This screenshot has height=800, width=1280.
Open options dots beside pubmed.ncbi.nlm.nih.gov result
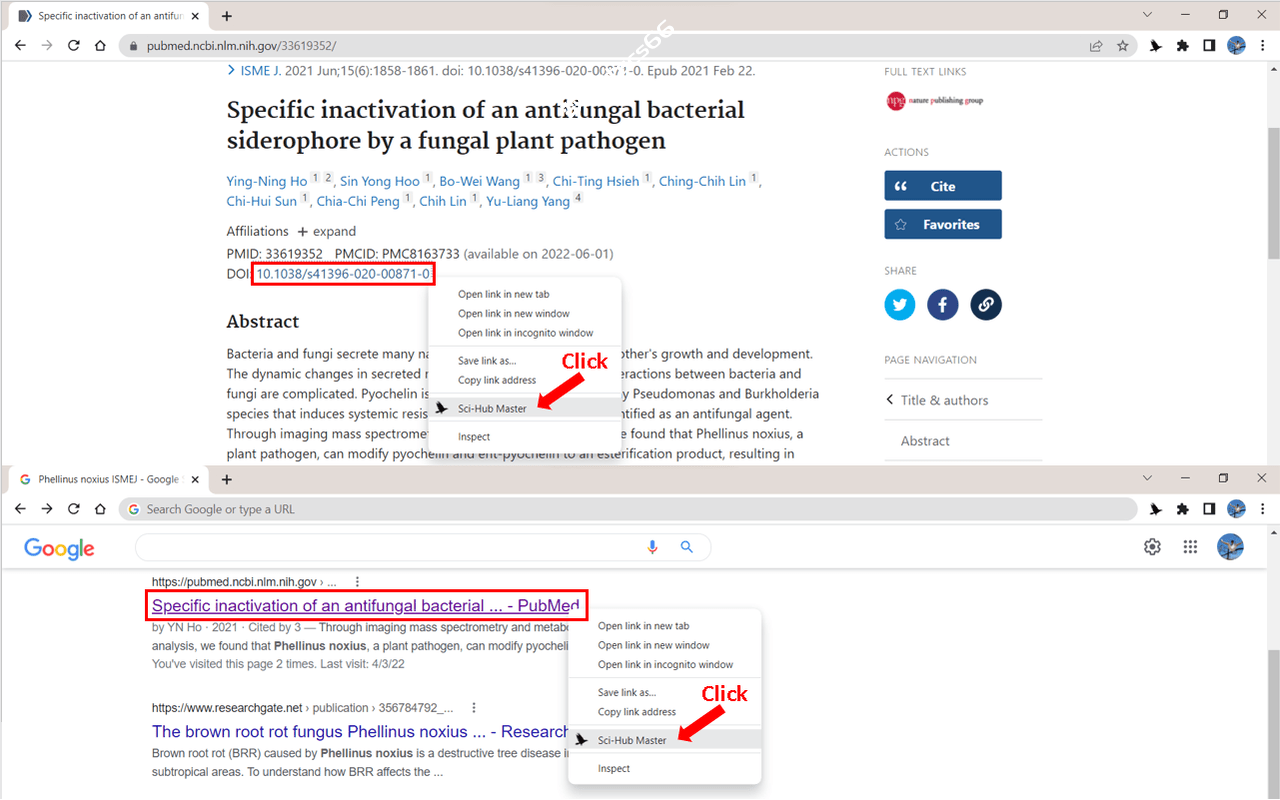click(x=357, y=581)
